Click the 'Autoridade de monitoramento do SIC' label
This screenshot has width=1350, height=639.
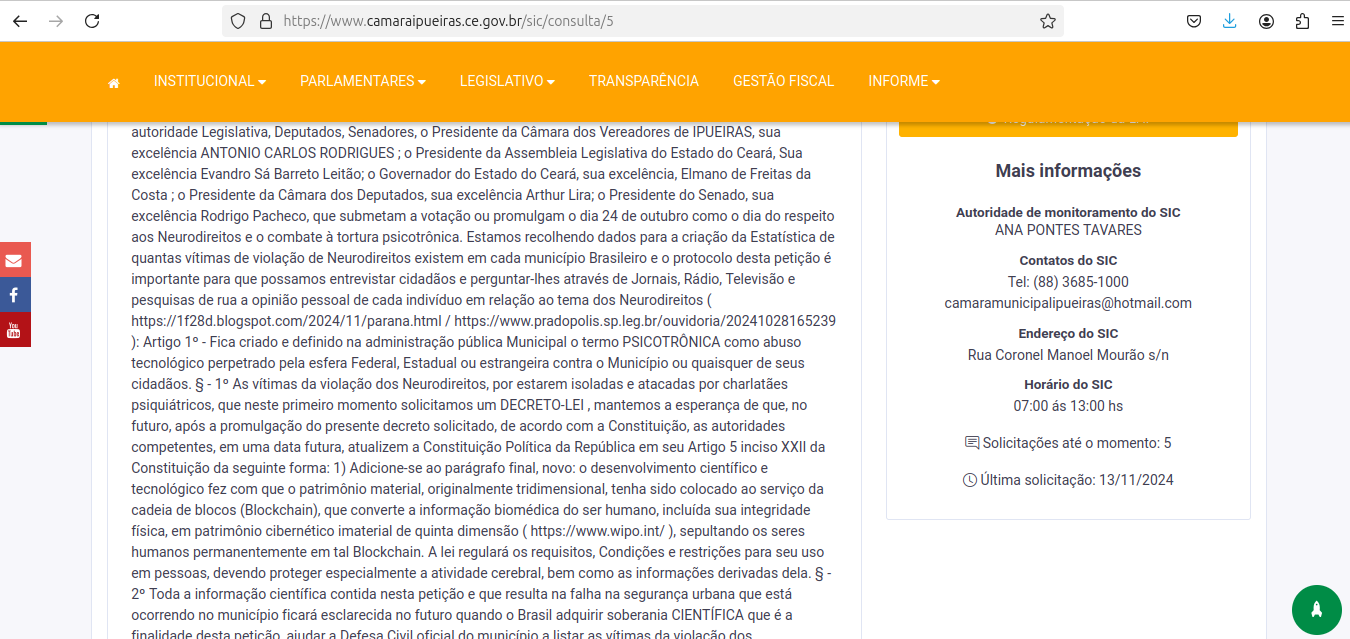coord(1068,212)
